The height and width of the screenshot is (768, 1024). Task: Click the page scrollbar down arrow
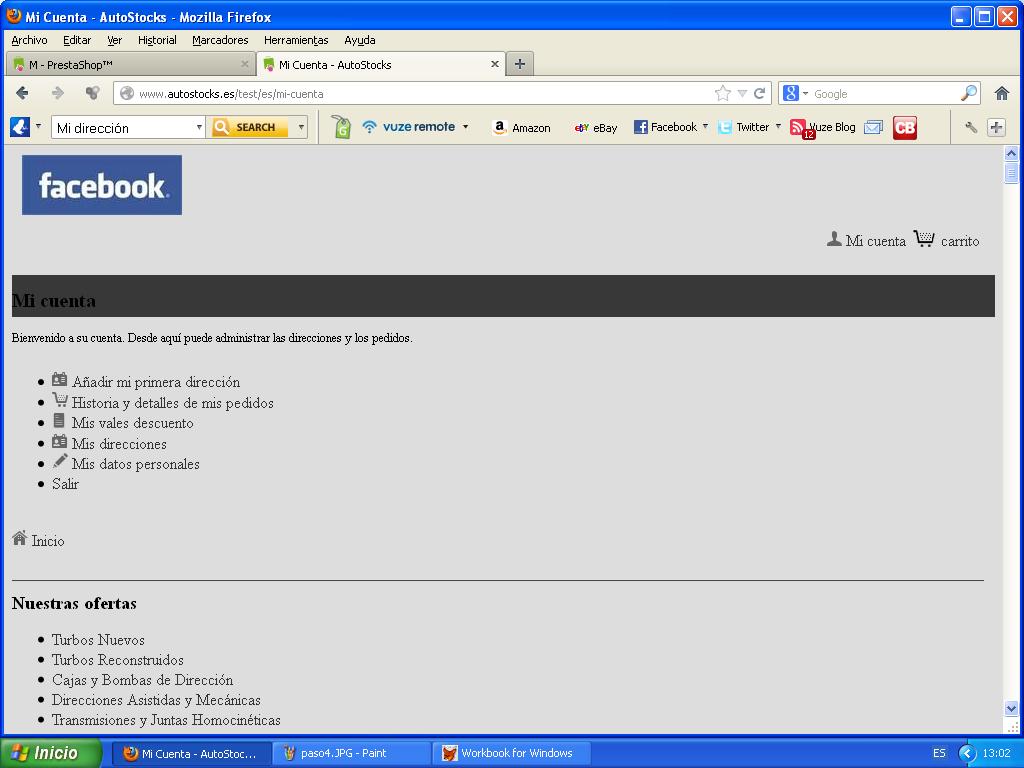(1011, 709)
